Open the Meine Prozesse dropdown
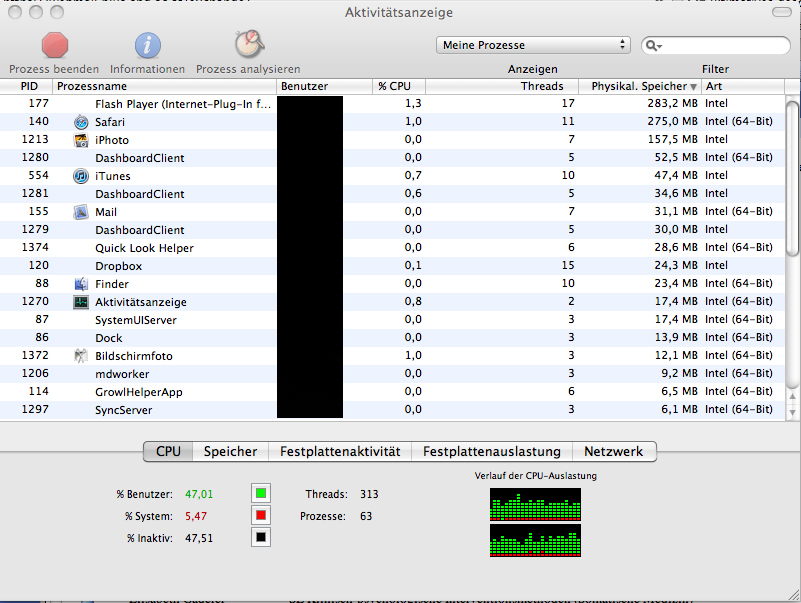Image resolution: width=801 pixels, height=603 pixels. pos(533,45)
